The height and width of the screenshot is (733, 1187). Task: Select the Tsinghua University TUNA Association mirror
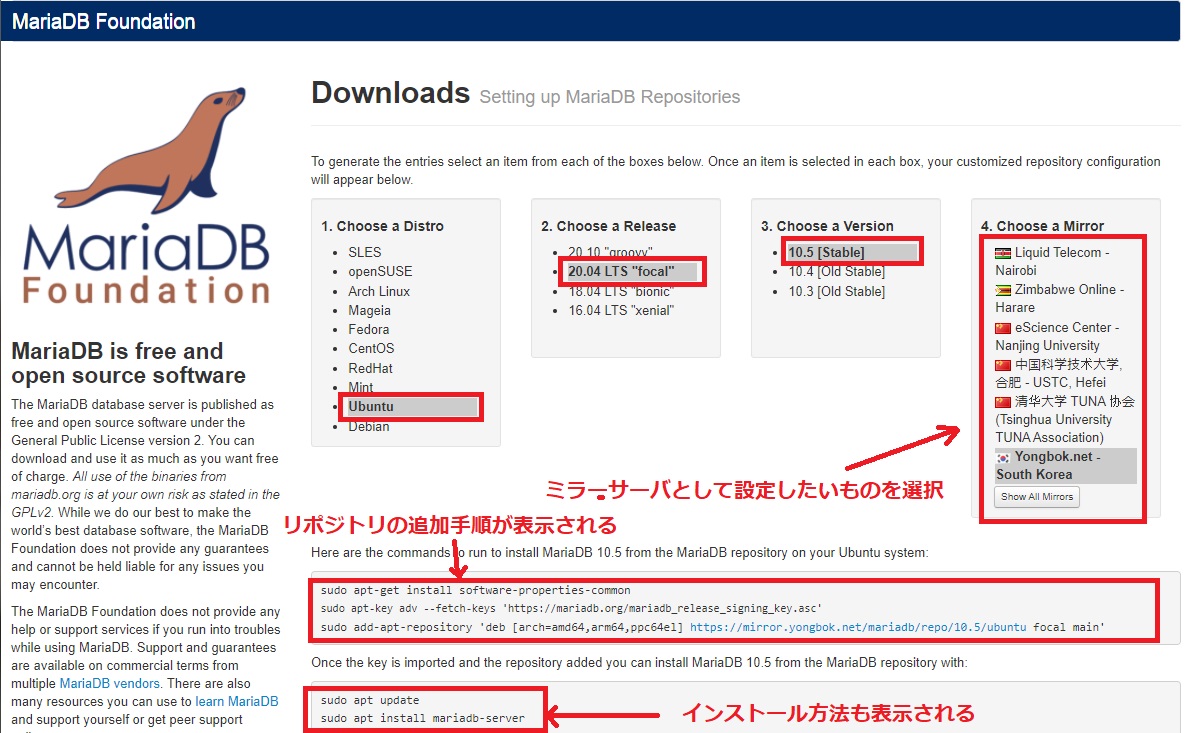tap(1065, 420)
